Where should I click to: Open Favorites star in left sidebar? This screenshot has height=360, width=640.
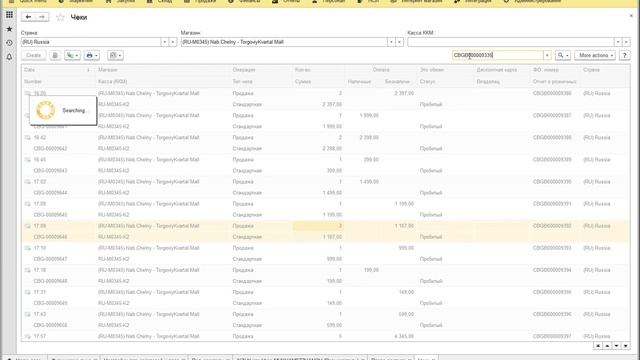pos(9,29)
